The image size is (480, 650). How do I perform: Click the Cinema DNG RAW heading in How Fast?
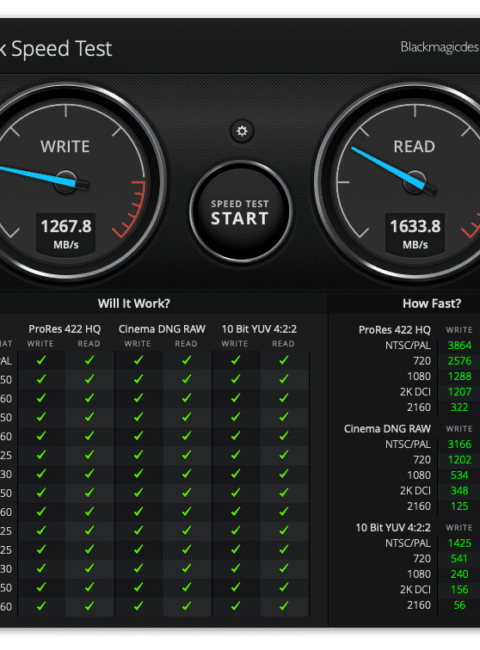point(387,429)
